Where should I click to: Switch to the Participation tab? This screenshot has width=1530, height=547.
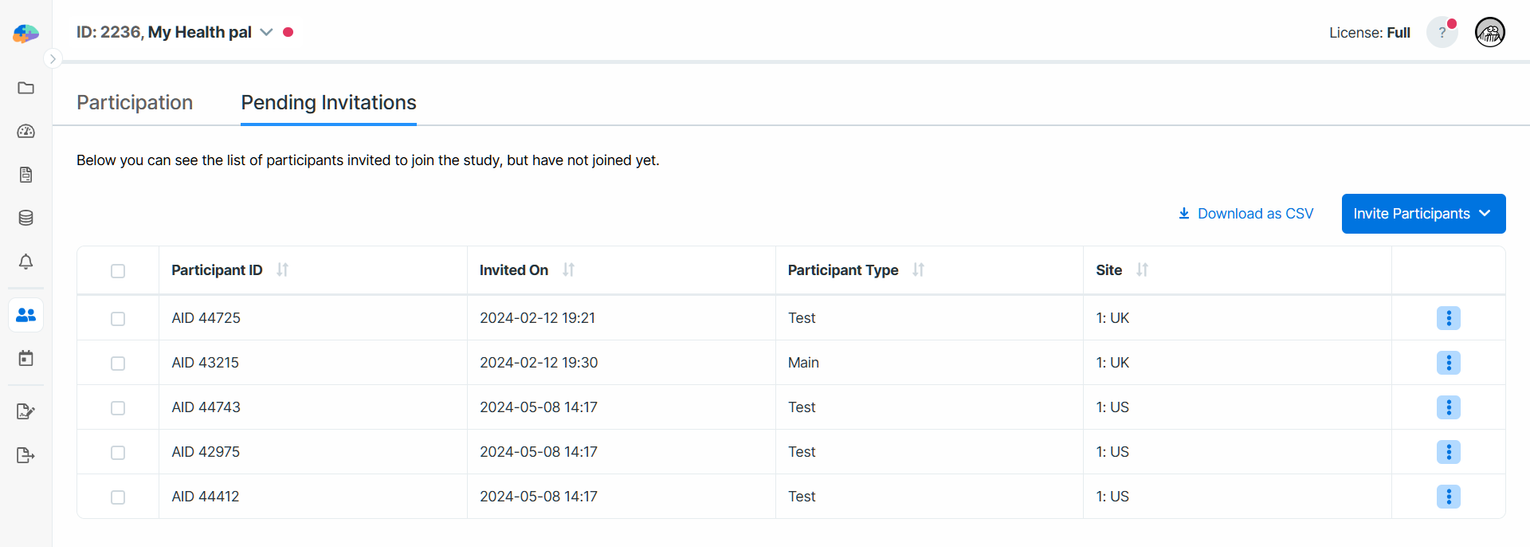(x=135, y=102)
